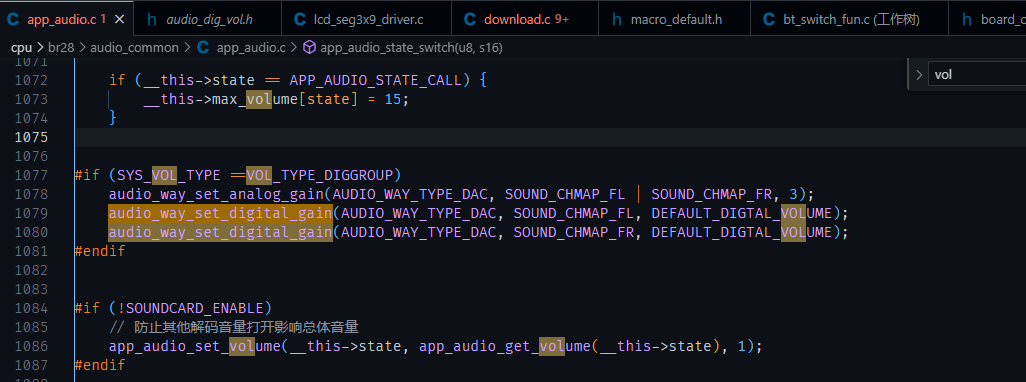Screen dimensions: 1026x382
Task: Click the function symbol icon in breadcrumb
Action: pos(310,47)
